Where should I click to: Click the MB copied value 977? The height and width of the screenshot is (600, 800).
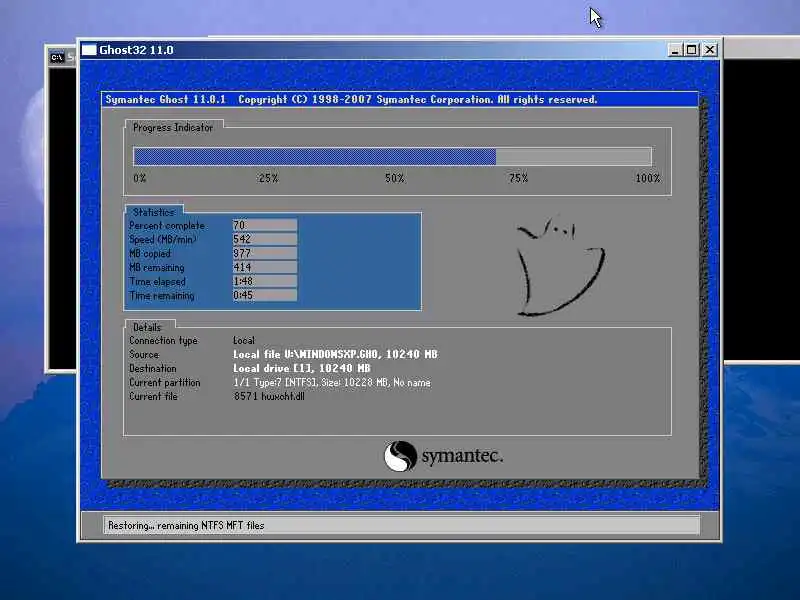[265, 253]
